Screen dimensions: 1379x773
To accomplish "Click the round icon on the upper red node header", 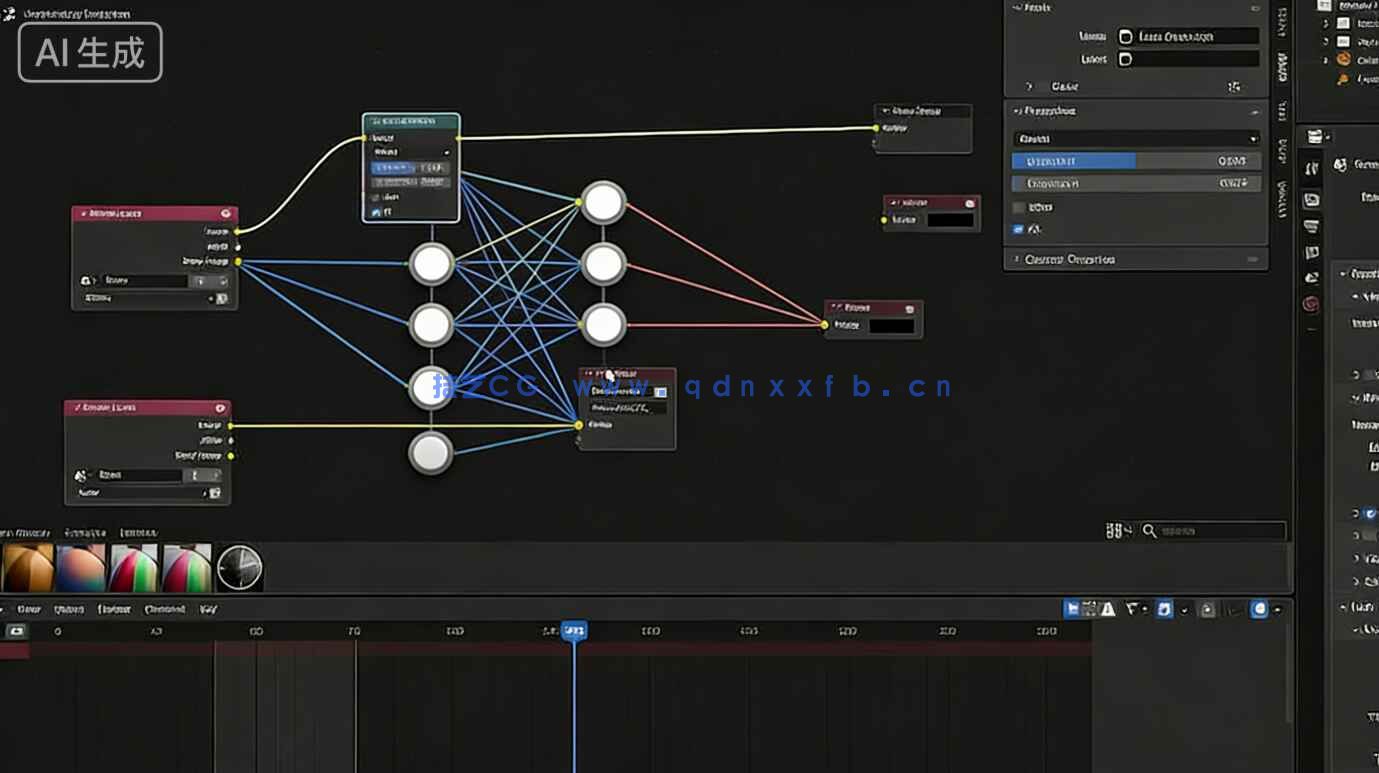I will pyautogui.click(x=226, y=213).
